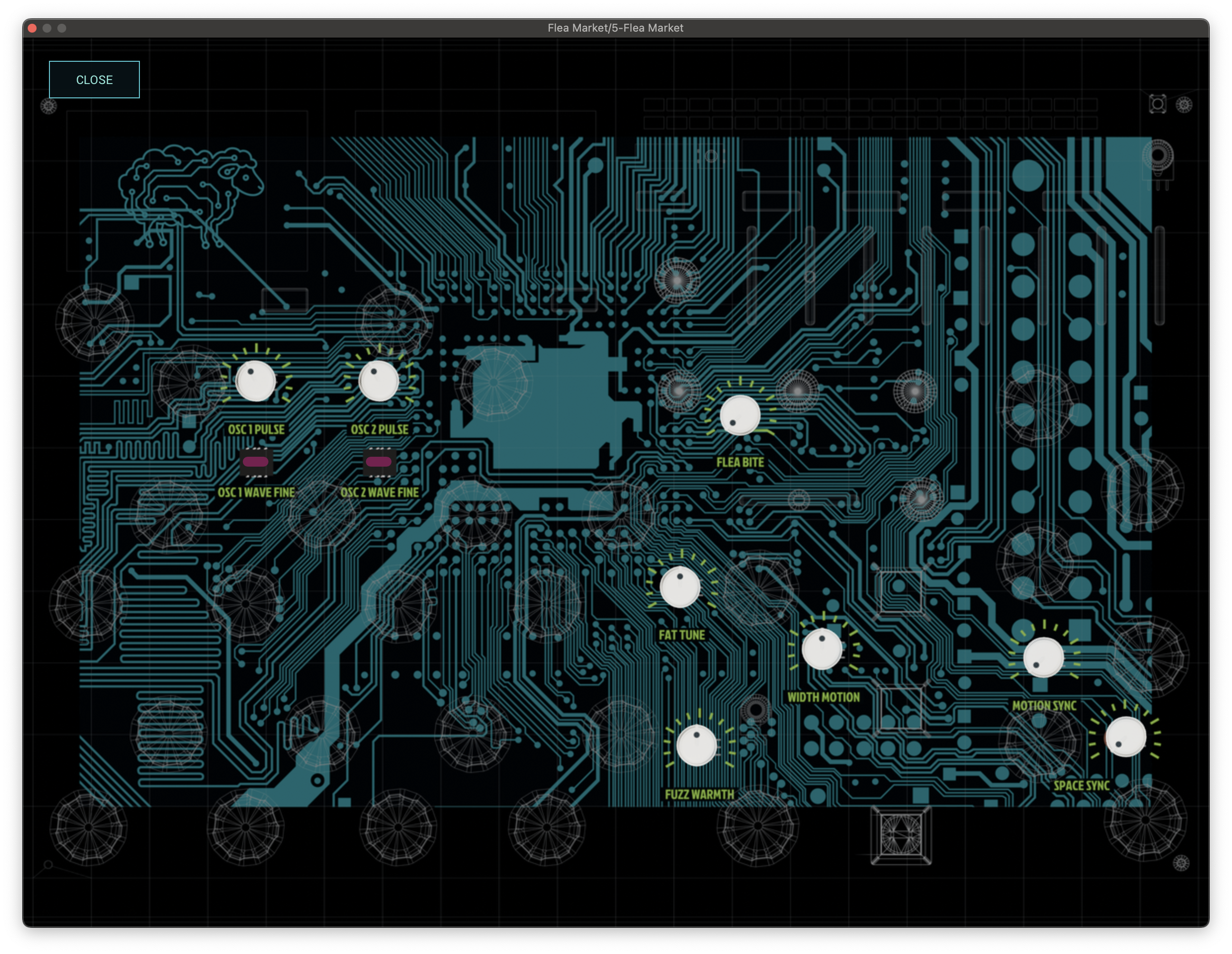Click the CLOSE button
Screen dimensions: 1232x954
click(94, 80)
